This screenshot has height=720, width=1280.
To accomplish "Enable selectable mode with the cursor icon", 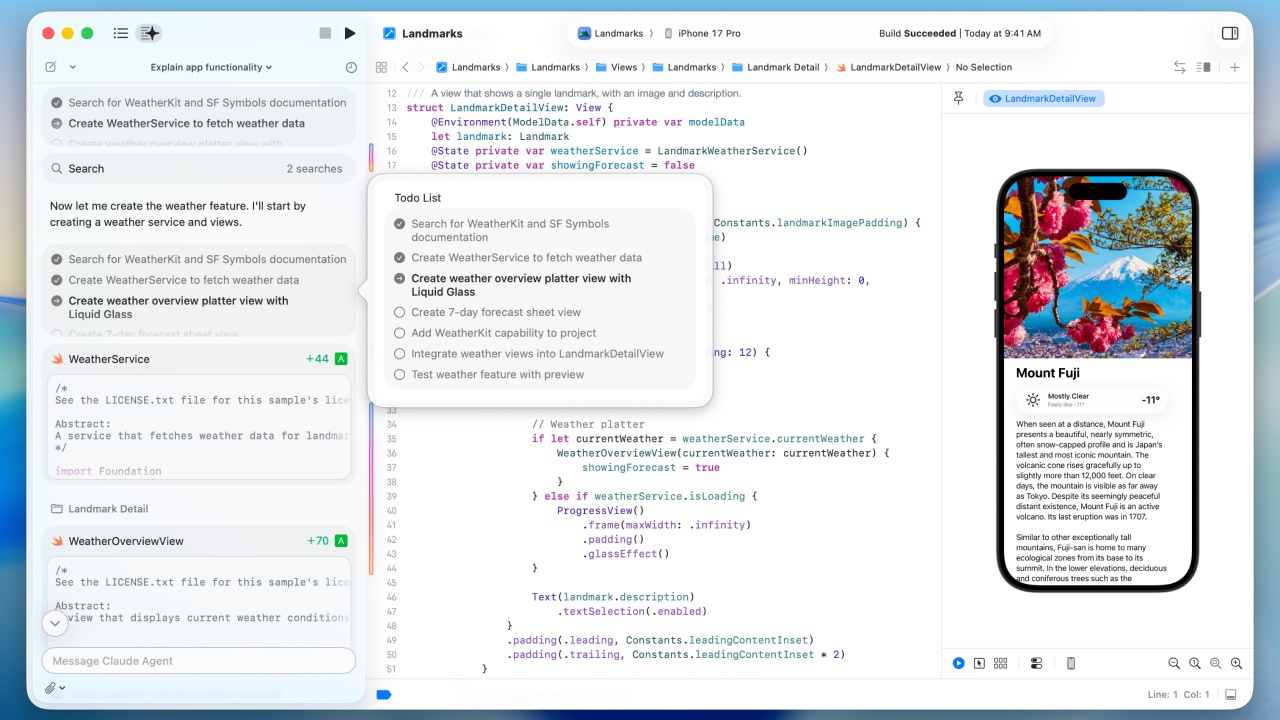I will tap(979, 663).
